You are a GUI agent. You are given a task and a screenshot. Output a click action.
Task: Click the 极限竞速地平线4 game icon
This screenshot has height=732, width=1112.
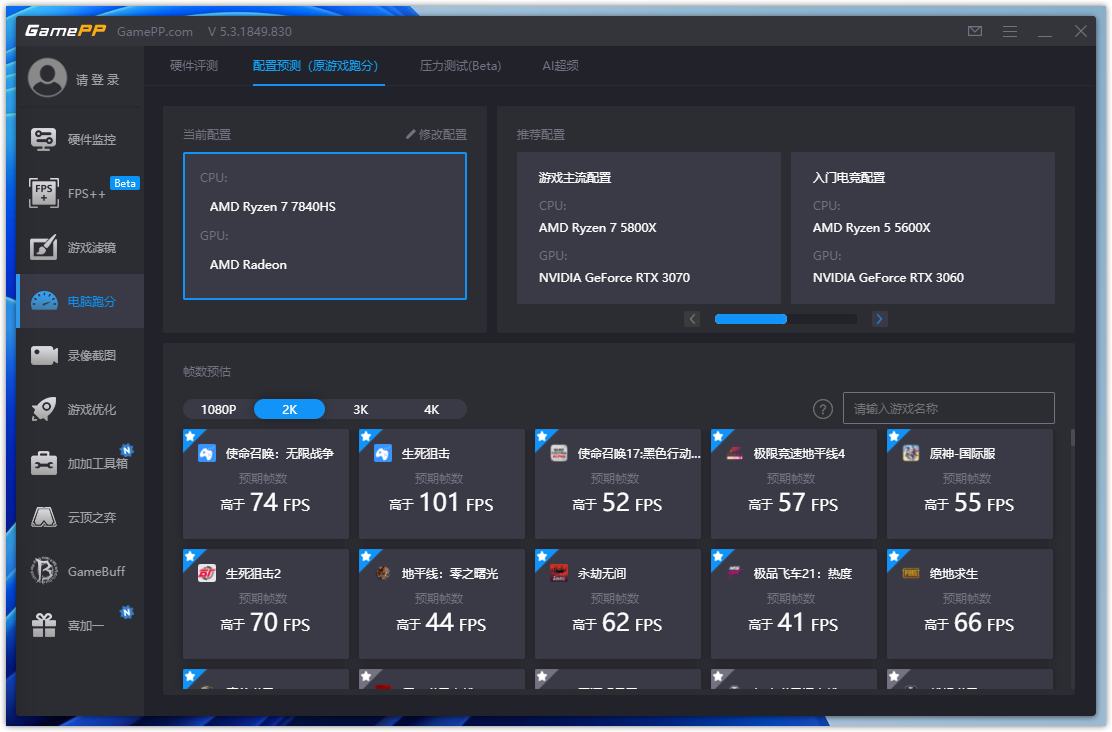click(x=735, y=454)
